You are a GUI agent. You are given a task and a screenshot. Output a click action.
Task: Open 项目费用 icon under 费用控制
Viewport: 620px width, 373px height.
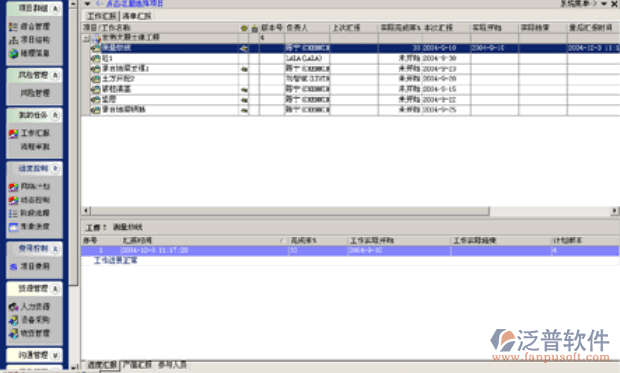click(13, 267)
